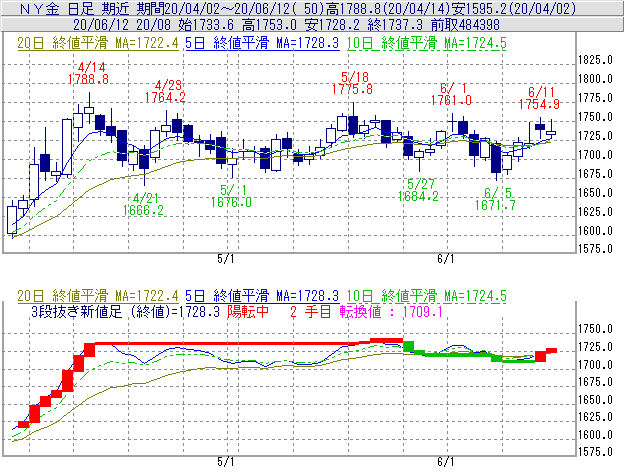This screenshot has height=474, width=624.
Task: Click the upper chart 20日 MA=1722.4 legend
Action: pos(98,43)
